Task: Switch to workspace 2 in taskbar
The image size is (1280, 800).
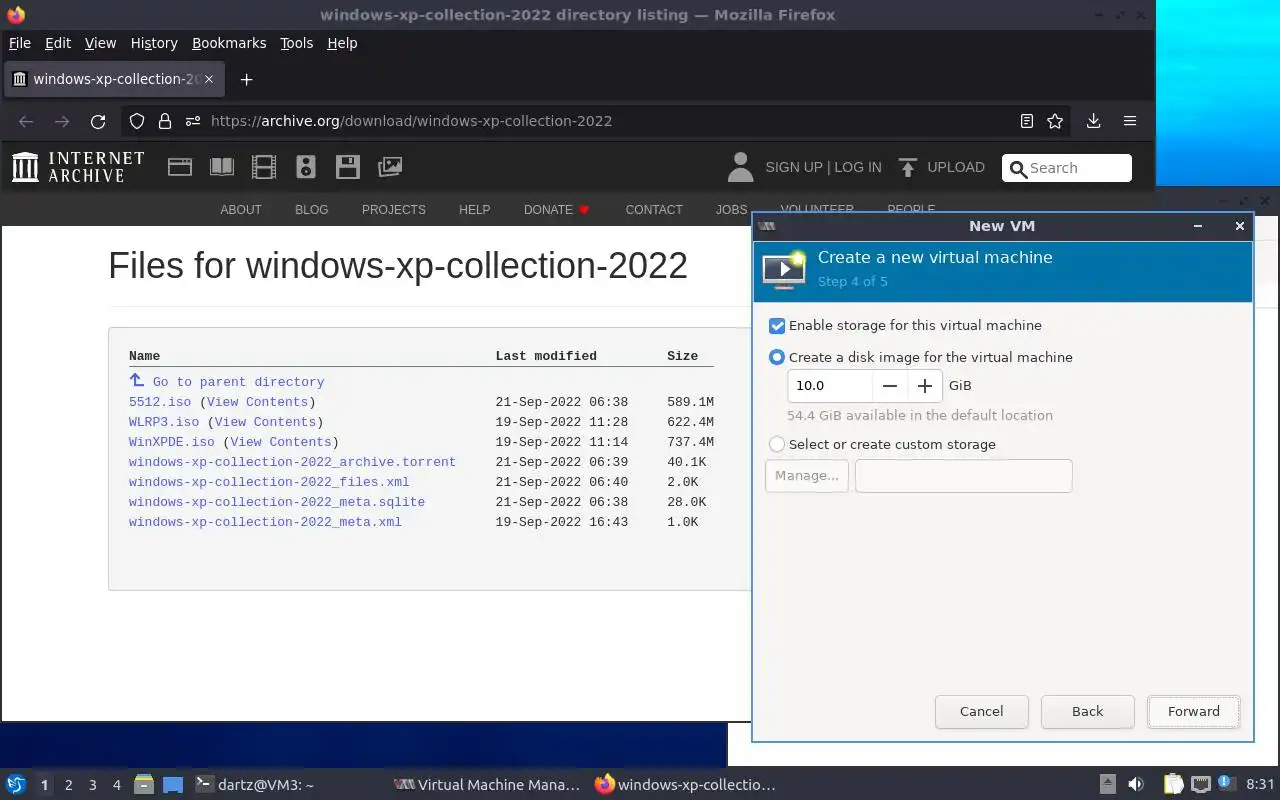Action: [x=68, y=785]
